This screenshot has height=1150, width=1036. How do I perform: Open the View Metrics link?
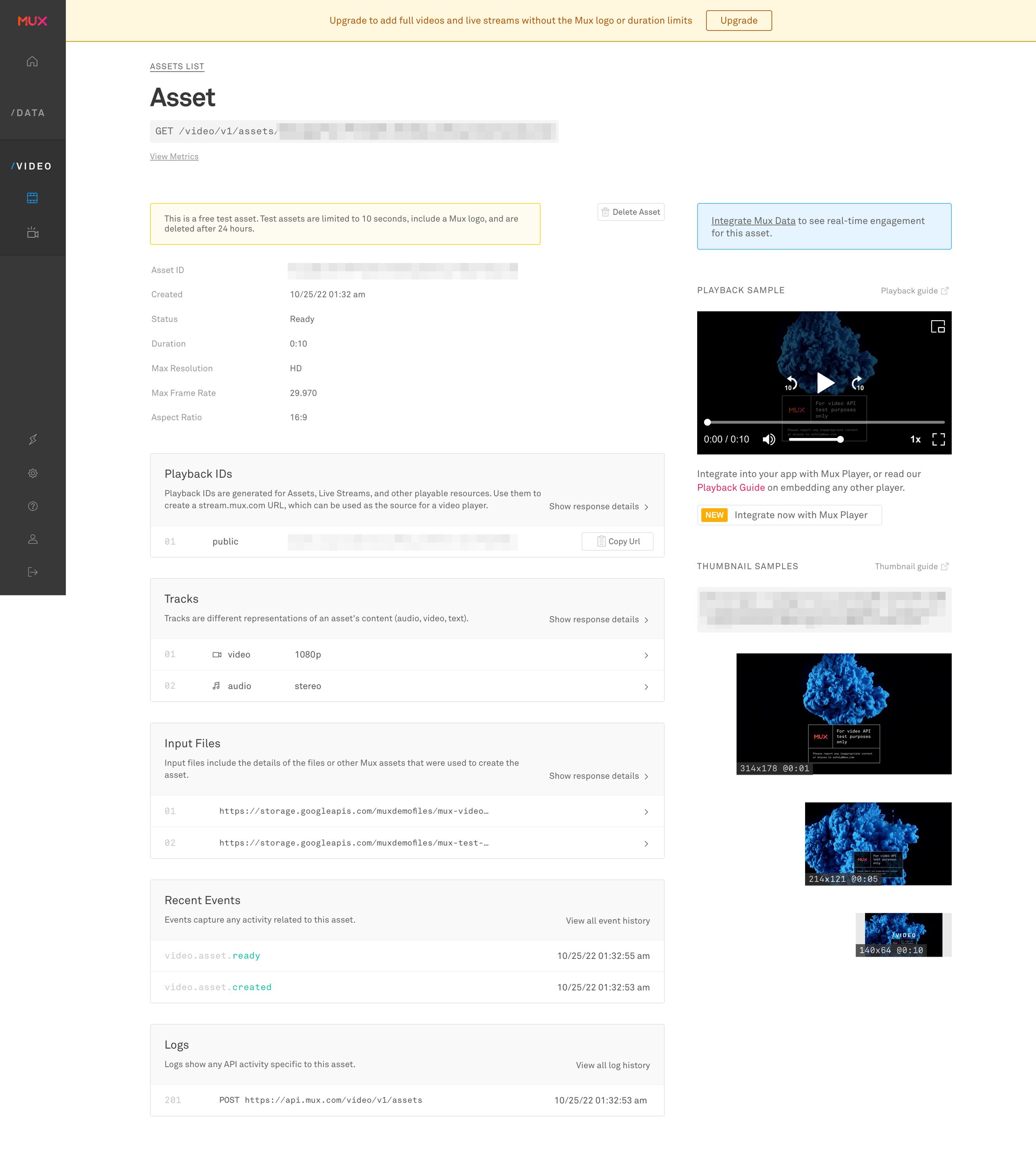point(174,157)
